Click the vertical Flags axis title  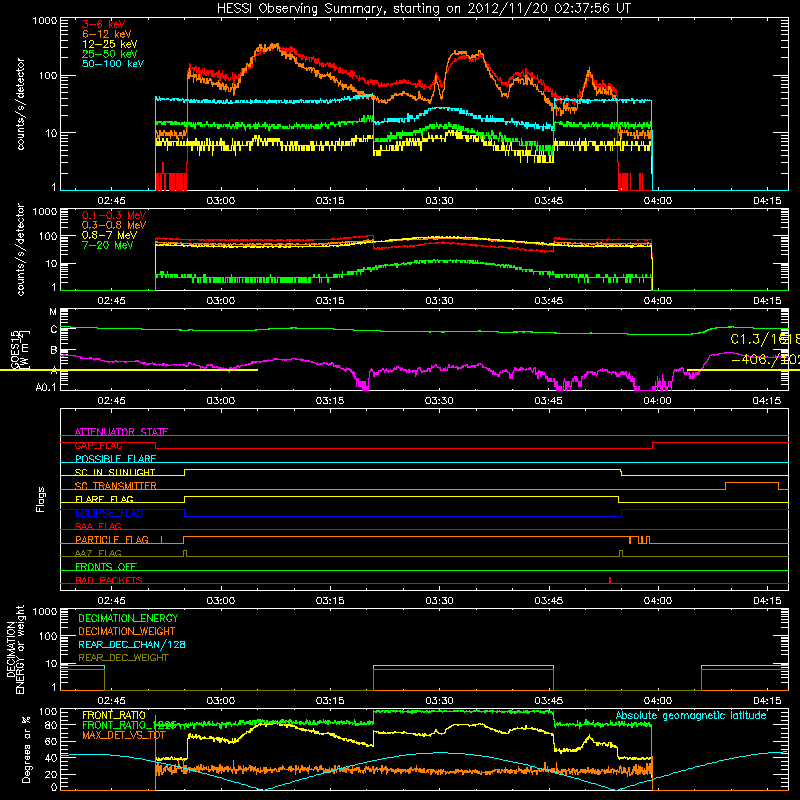tap(41, 499)
